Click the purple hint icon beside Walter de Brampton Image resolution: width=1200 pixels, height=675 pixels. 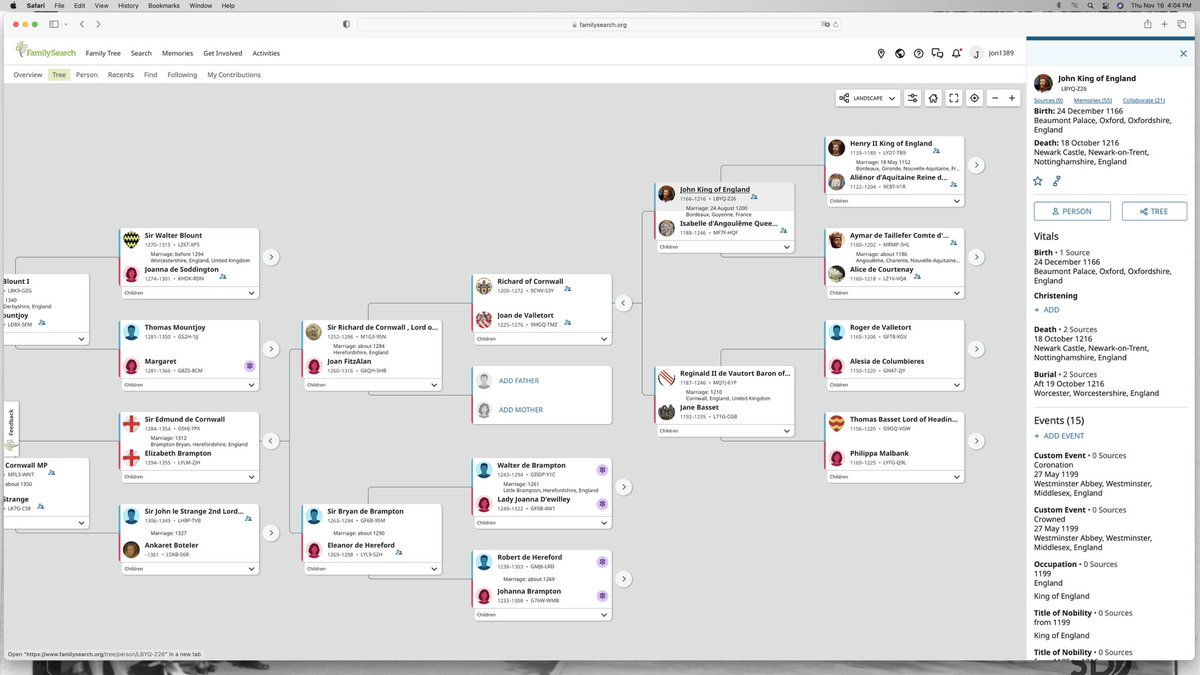click(x=603, y=469)
